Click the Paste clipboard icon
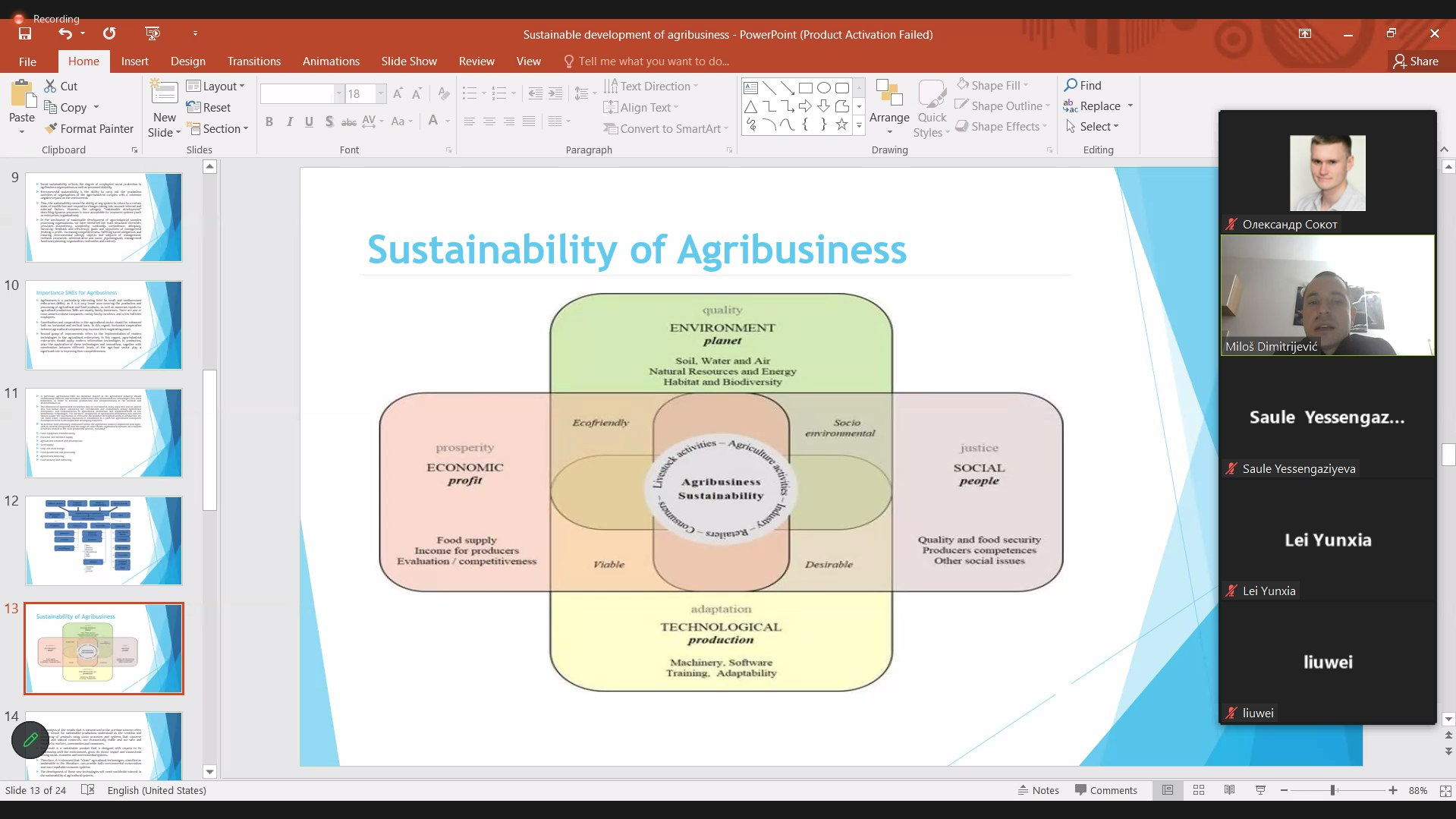 pos(22,96)
